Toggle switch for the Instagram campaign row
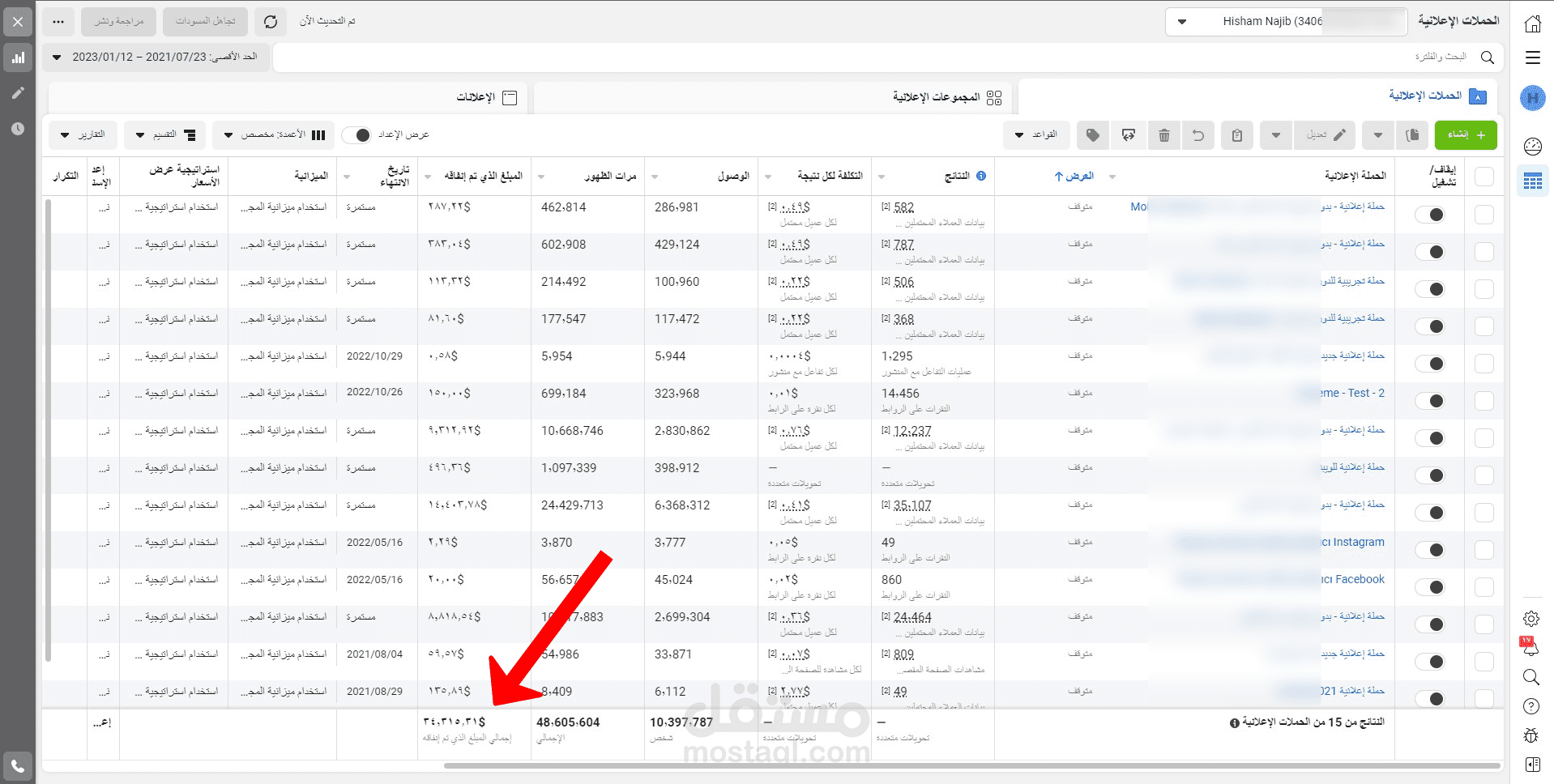The height and width of the screenshot is (784, 1554). pyautogui.click(x=1430, y=550)
